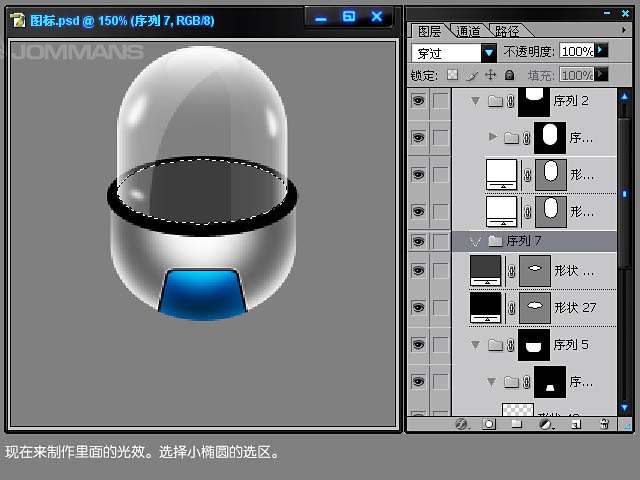Click the 填充 100% input field
The height and width of the screenshot is (480, 640).
[x=576, y=75]
